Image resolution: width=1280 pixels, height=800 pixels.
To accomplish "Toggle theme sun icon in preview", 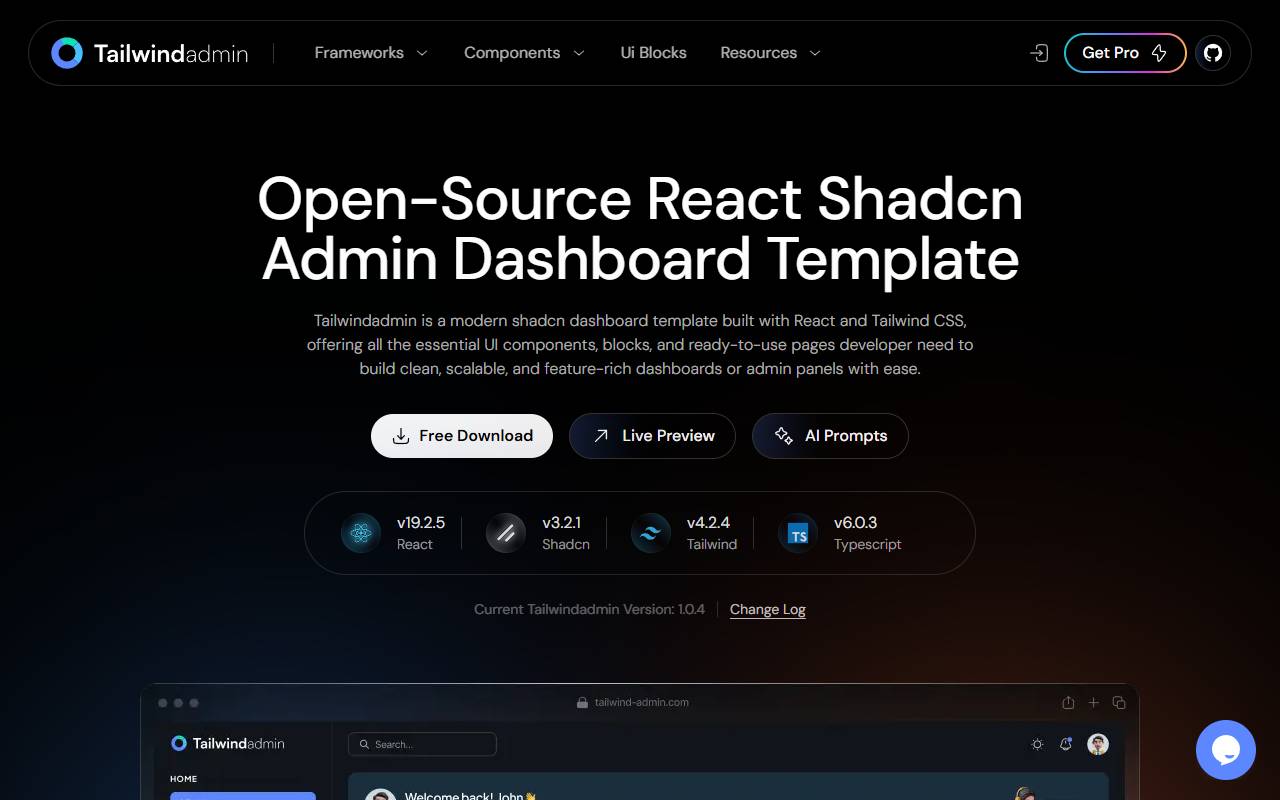I will pos(1037,744).
